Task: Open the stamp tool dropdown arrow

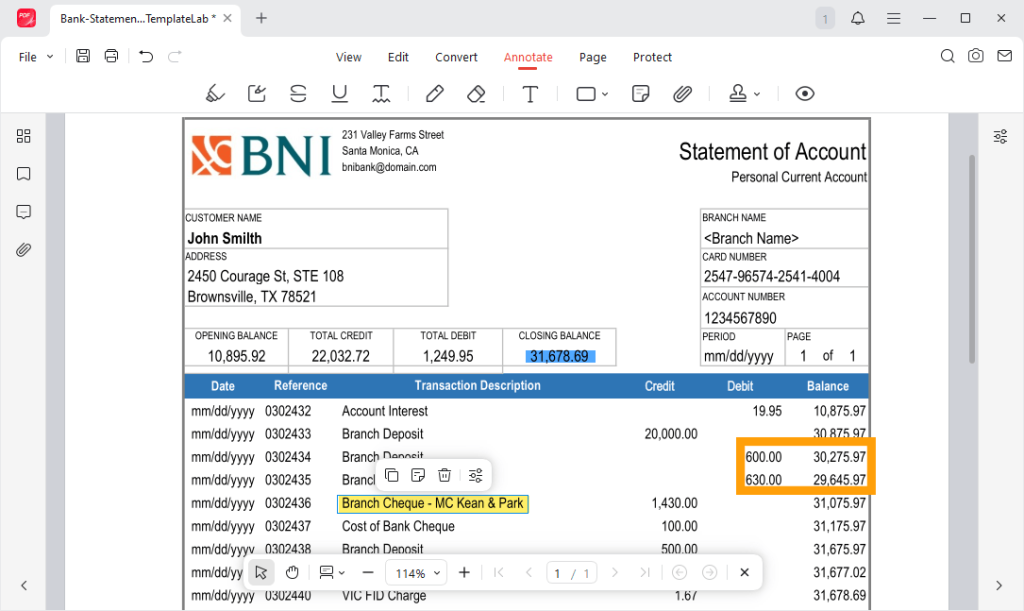Action: click(757, 94)
